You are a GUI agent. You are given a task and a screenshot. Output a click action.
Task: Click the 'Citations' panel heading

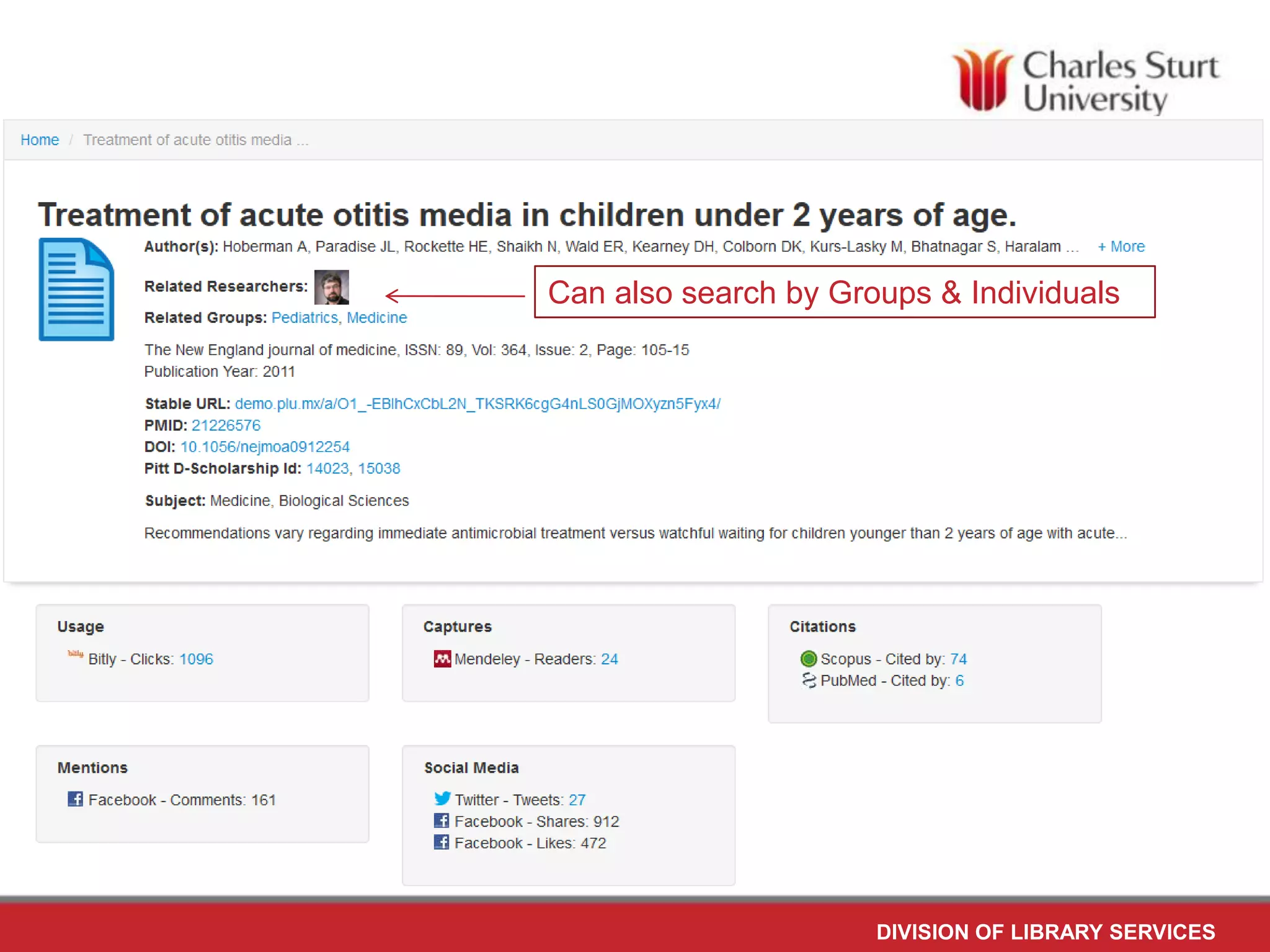pyautogui.click(x=823, y=627)
